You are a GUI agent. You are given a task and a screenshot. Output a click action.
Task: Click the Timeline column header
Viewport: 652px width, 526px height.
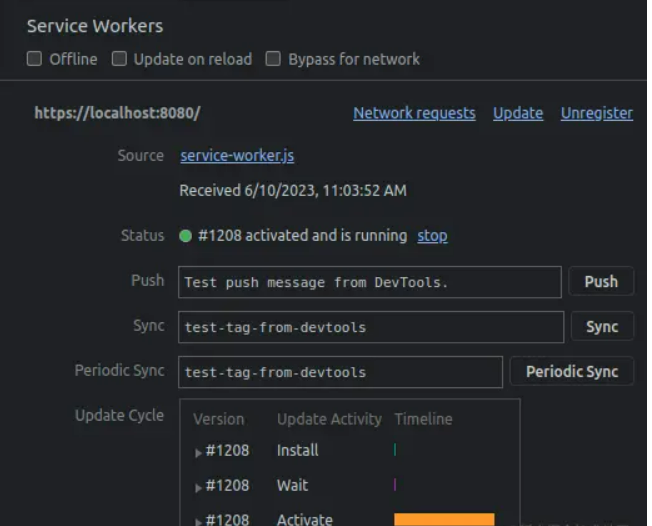423,419
